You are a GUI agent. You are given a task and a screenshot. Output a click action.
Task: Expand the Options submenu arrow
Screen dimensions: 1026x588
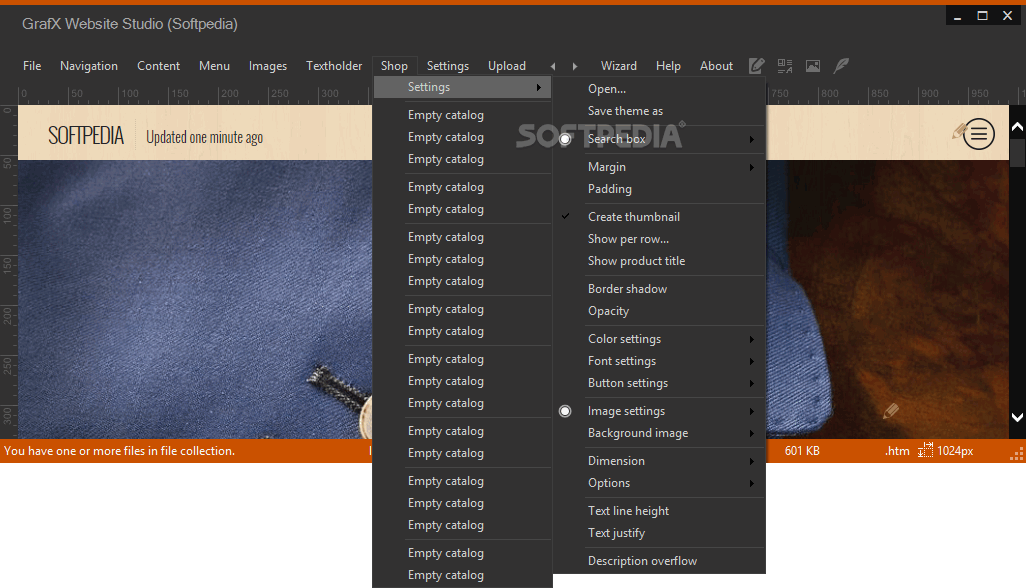[751, 483]
